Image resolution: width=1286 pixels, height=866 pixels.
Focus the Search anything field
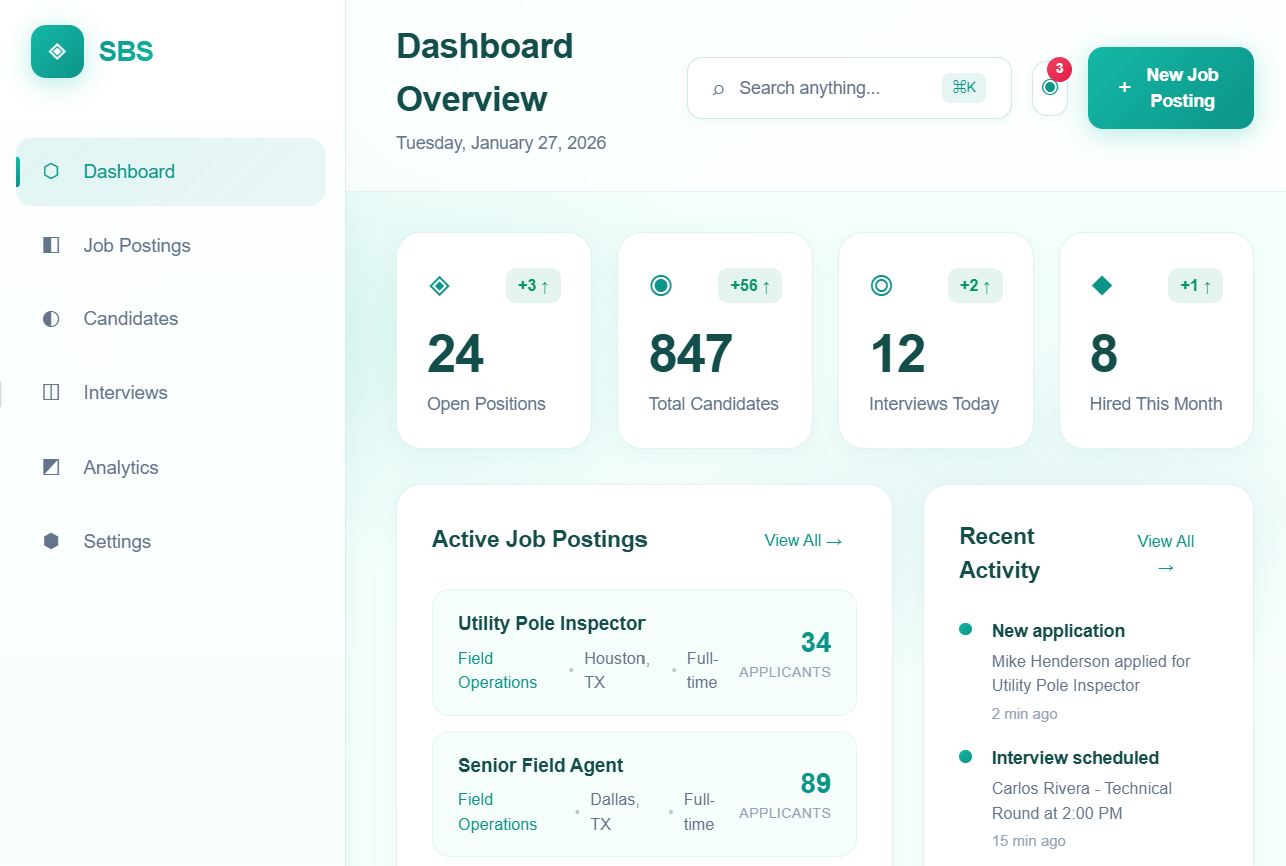pos(830,88)
